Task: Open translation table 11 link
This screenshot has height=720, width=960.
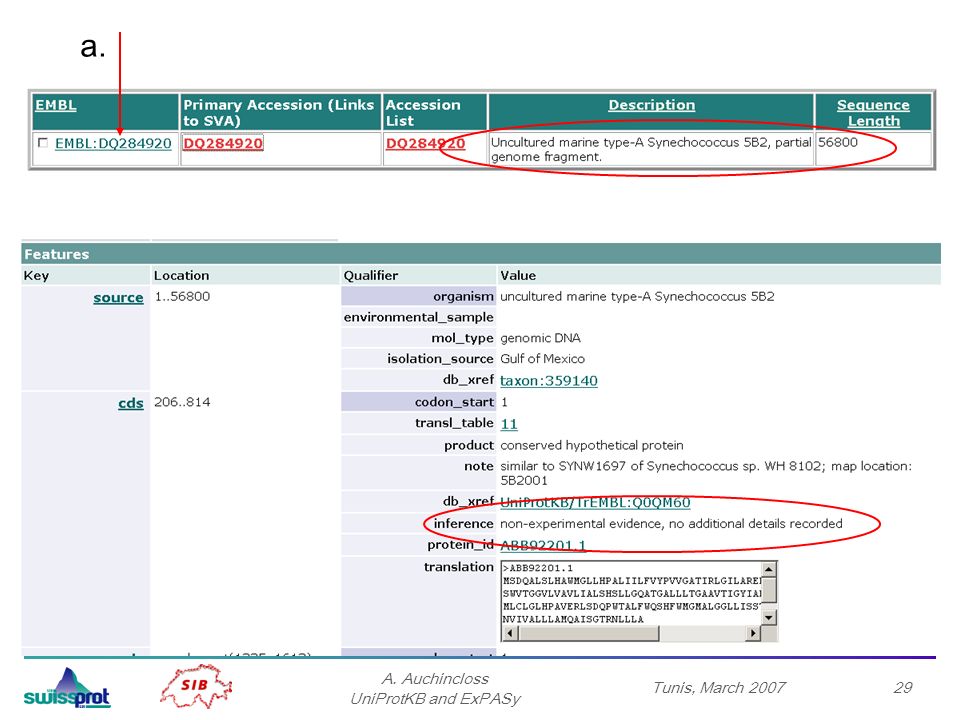Action: [509, 424]
